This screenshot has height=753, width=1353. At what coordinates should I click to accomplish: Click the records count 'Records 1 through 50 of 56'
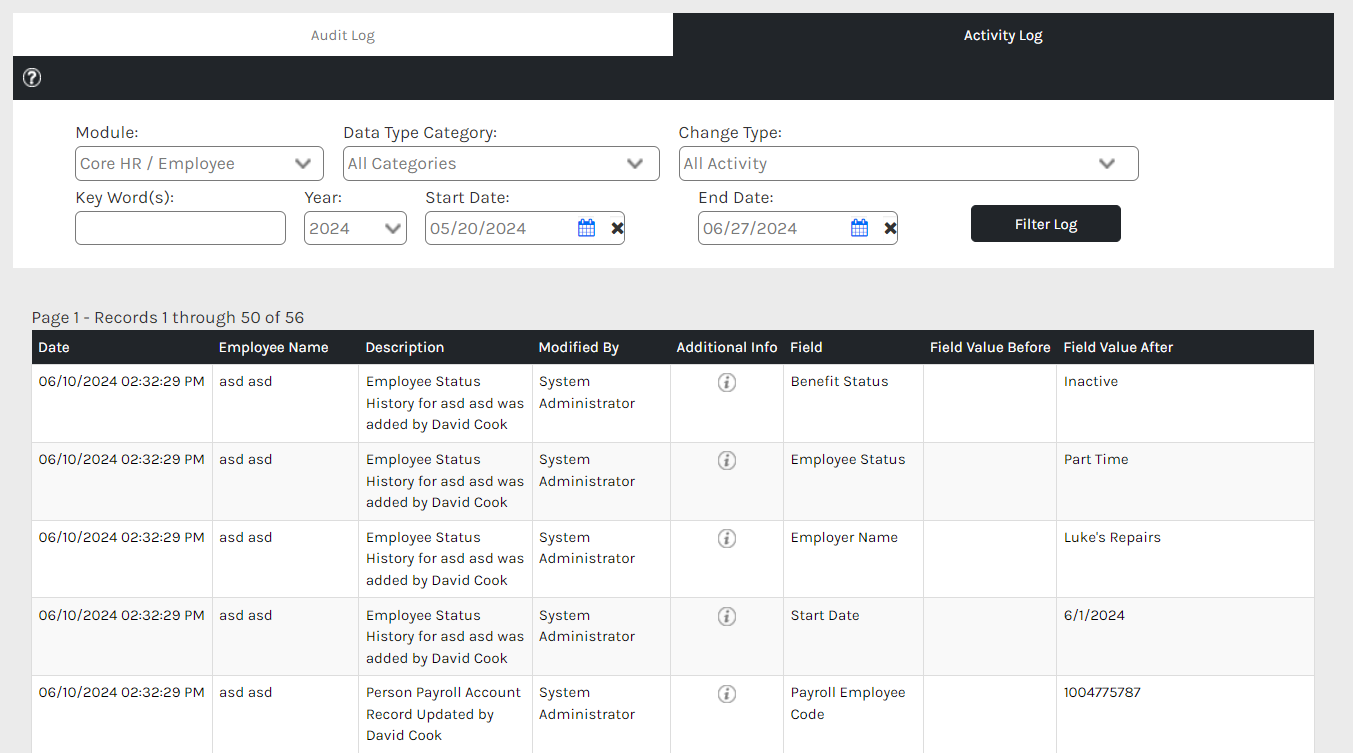199,318
